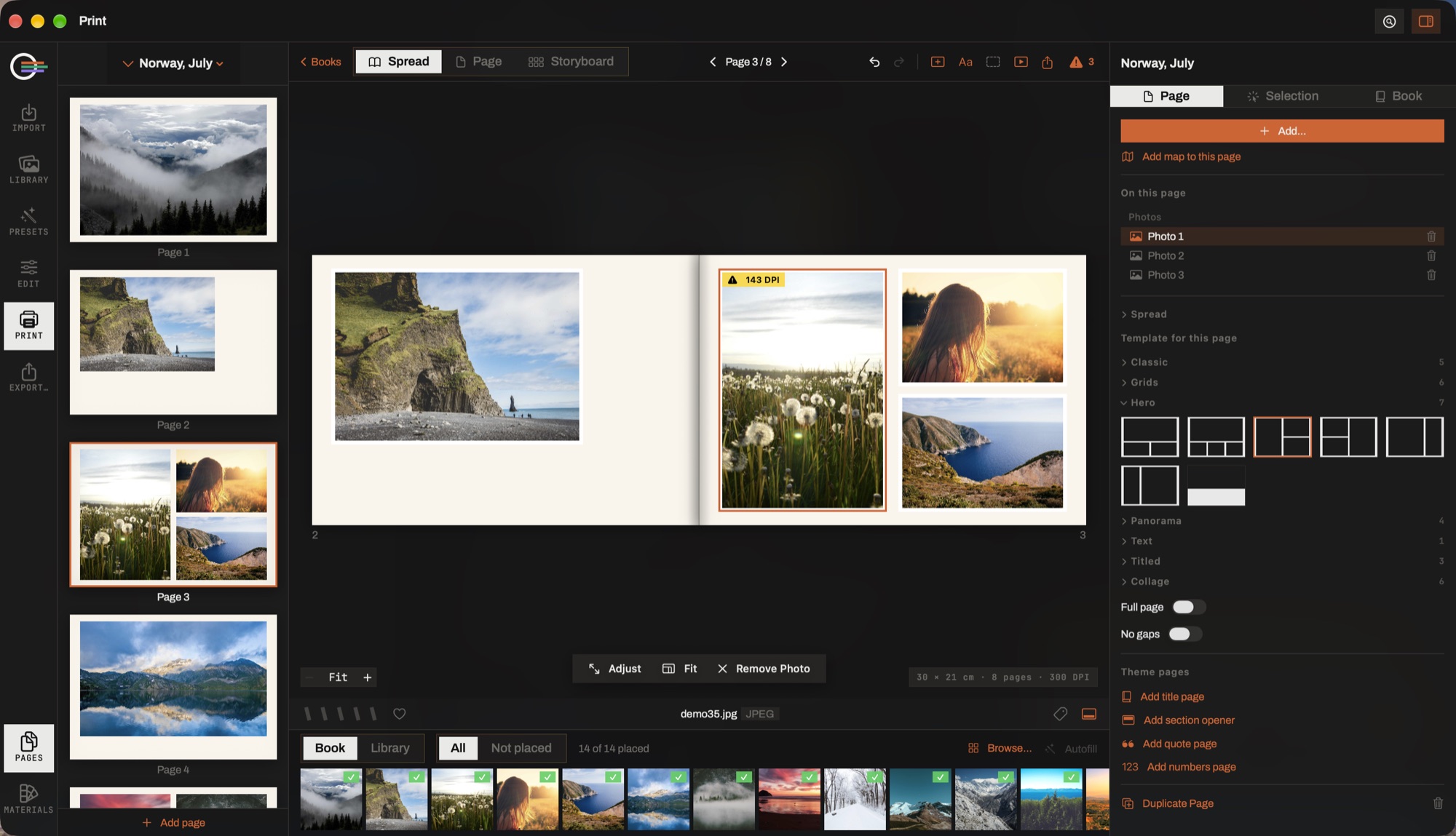Viewport: 1456px width, 836px height.
Task: Open the Presets module
Action: (28, 222)
